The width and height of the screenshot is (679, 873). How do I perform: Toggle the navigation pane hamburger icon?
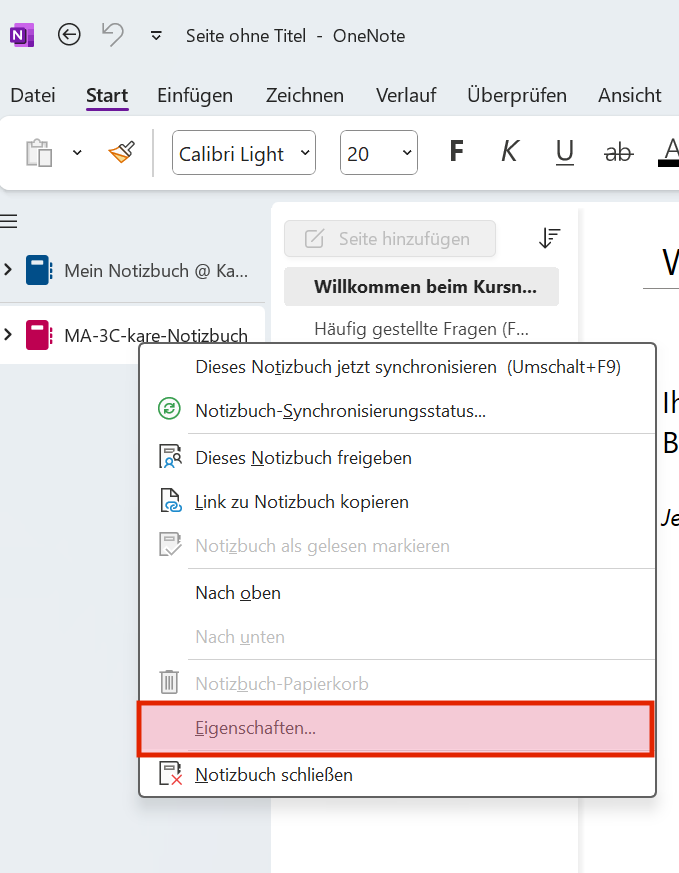(x=8, y=221)
